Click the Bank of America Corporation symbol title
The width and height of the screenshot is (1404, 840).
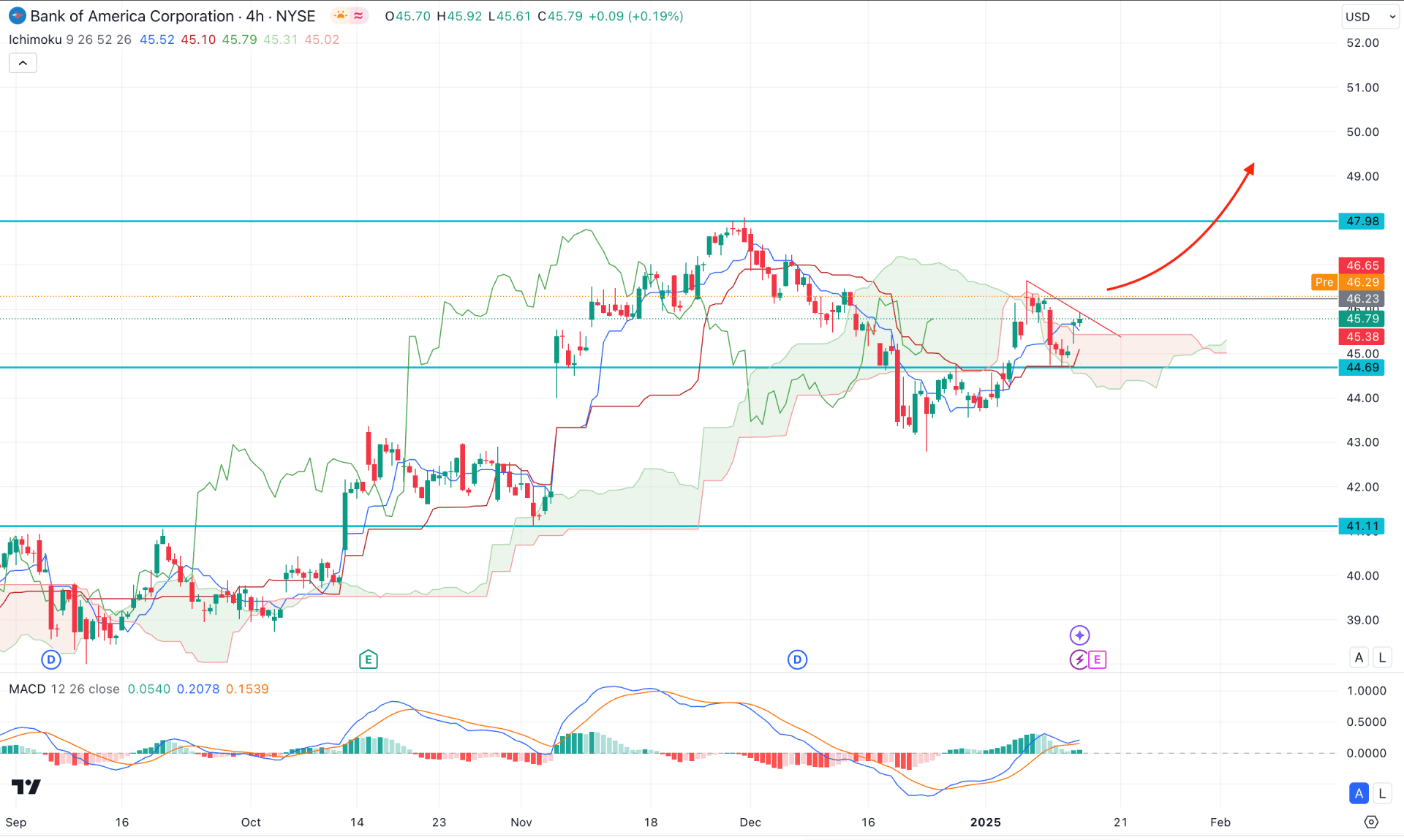[x=132, y=16]
